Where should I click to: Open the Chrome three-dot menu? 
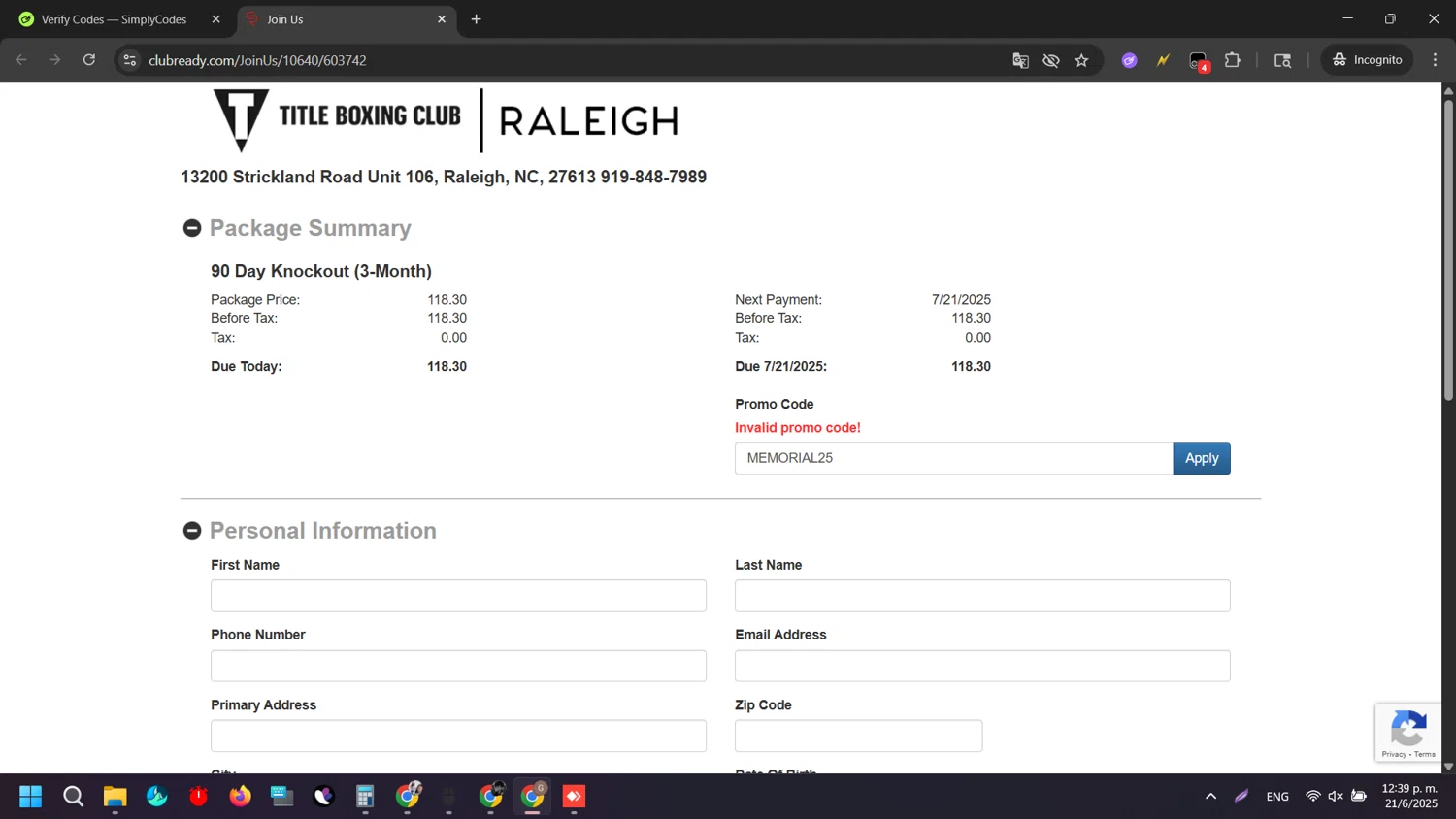[1436, 60]
